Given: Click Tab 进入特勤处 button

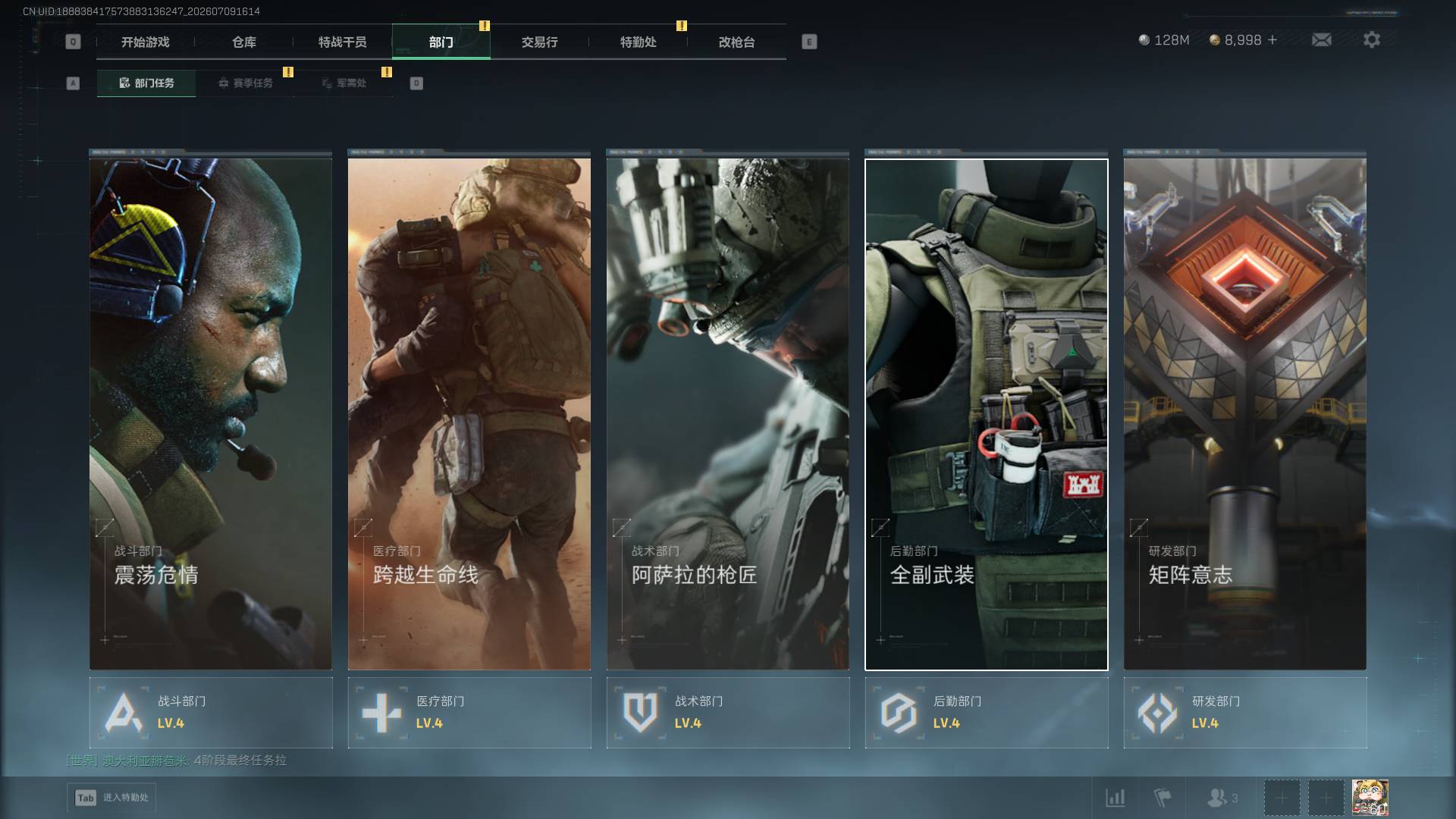Looking at the screenshot, I should click(x=111, y=797).
